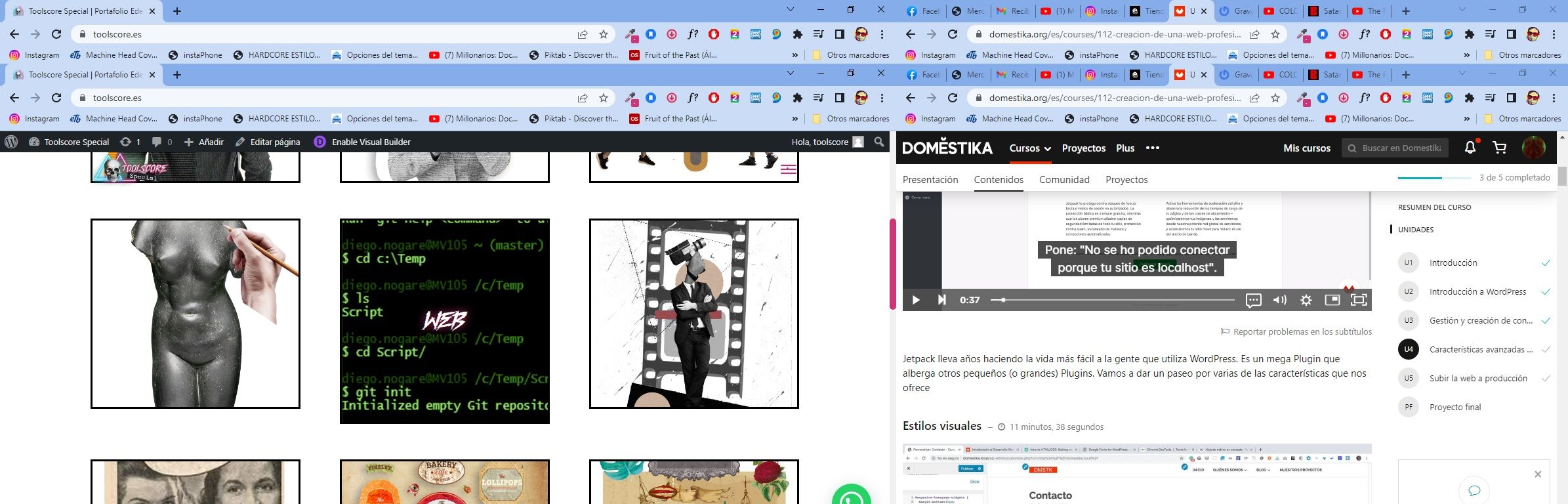Switch to the Contenidos tab

[x=999, y=180]
